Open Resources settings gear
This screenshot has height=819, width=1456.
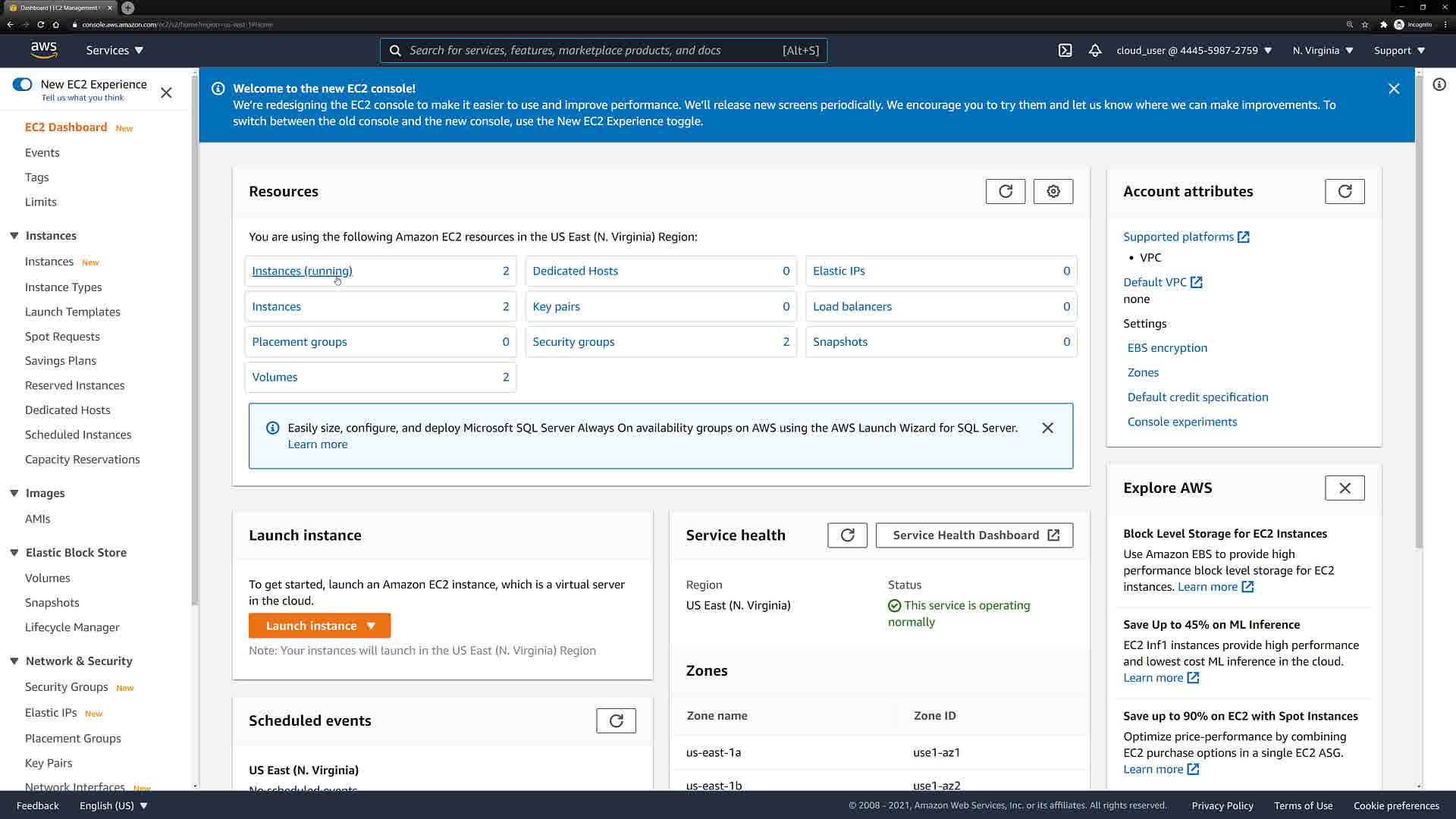1053,191
